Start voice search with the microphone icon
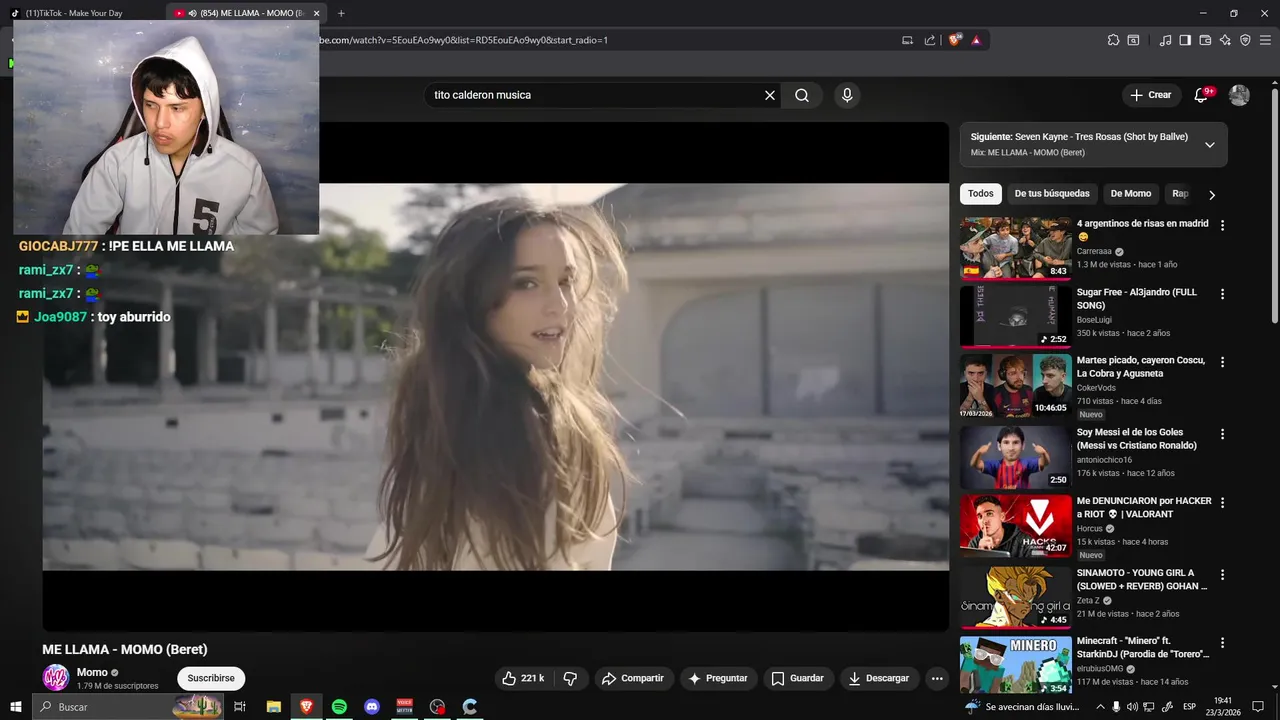 coord(847,95)
